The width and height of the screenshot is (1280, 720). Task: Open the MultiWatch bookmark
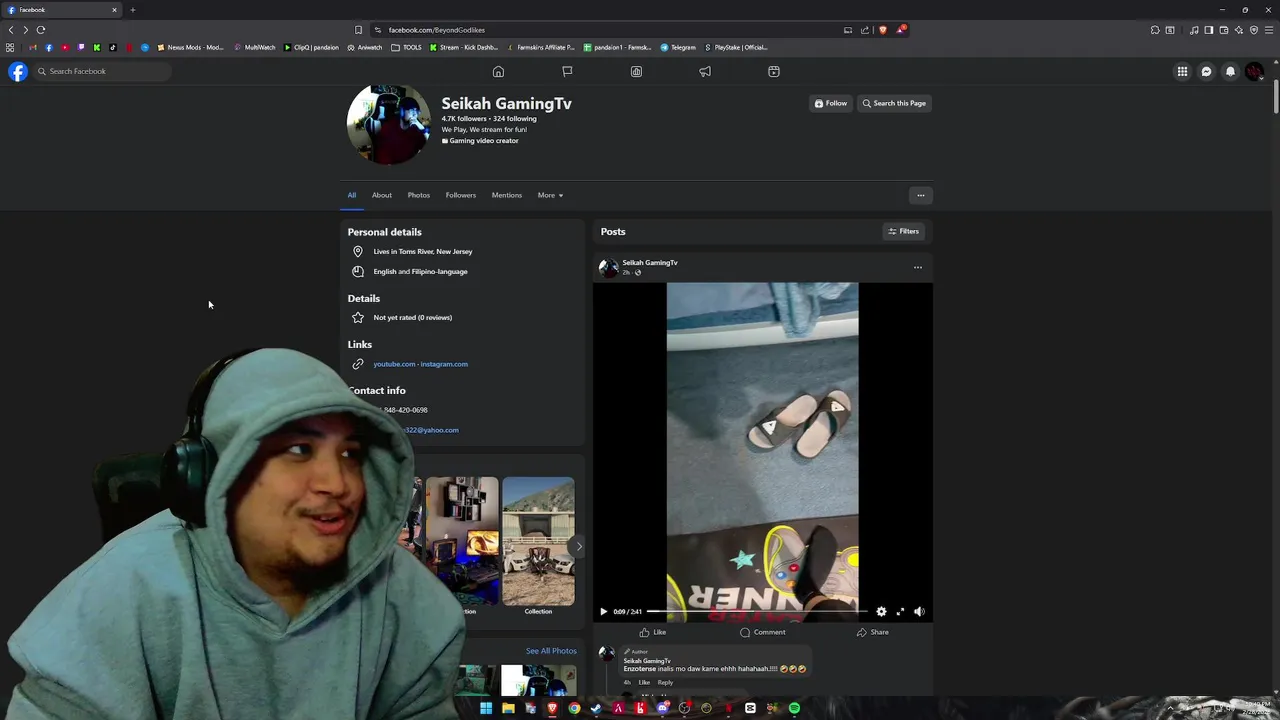coord(254,47)
